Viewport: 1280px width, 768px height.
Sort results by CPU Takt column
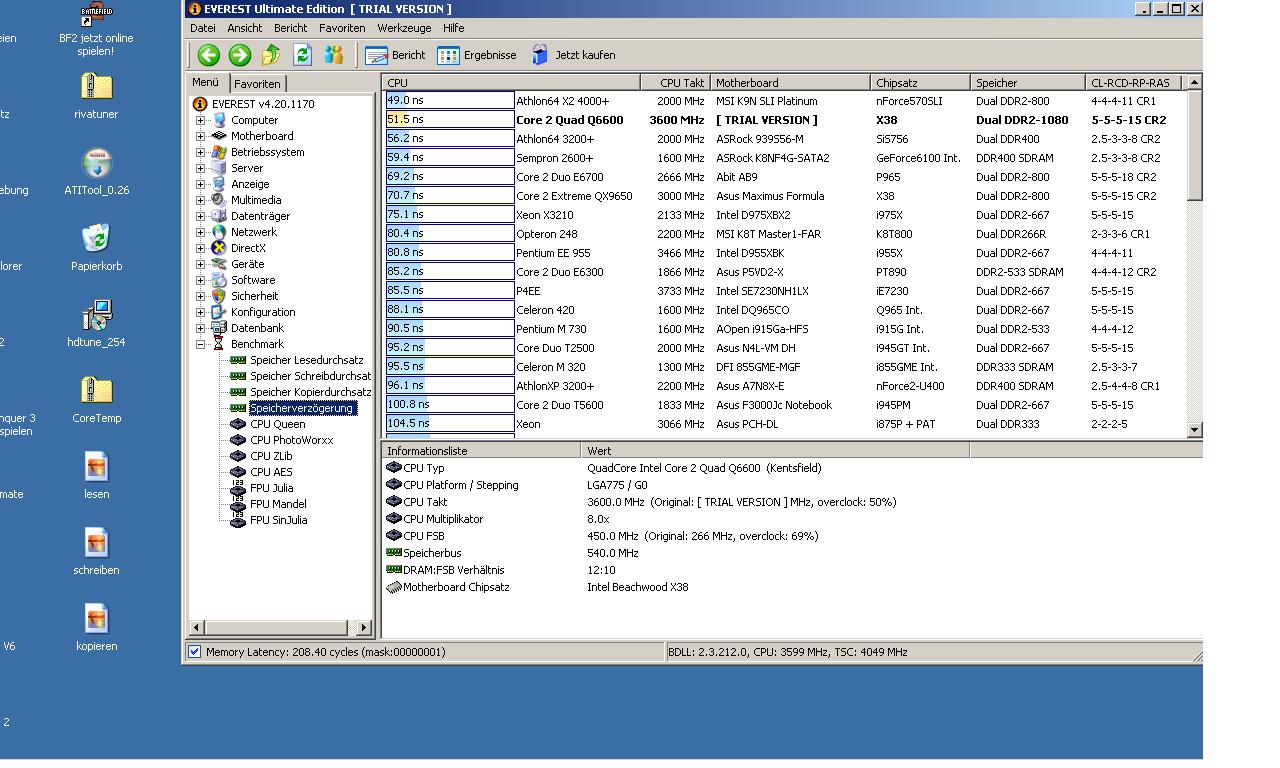point(675,83)
